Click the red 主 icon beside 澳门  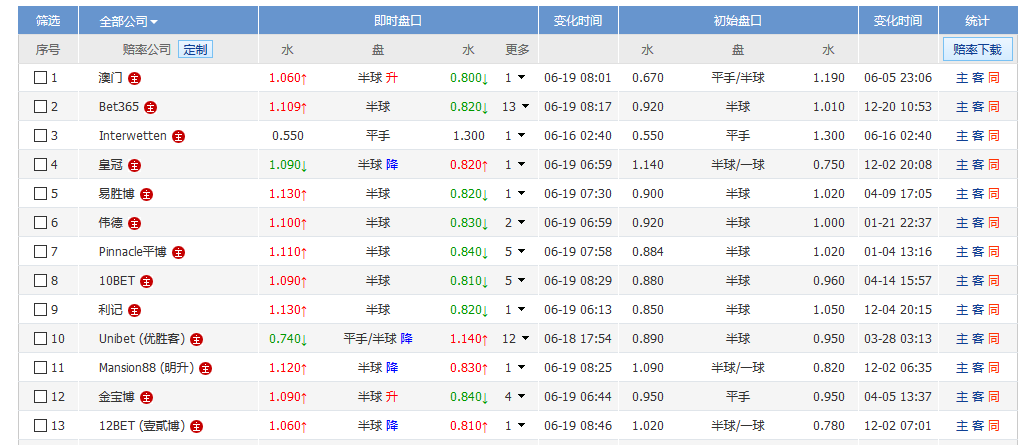pyautogui.click(x=134, y=78)
